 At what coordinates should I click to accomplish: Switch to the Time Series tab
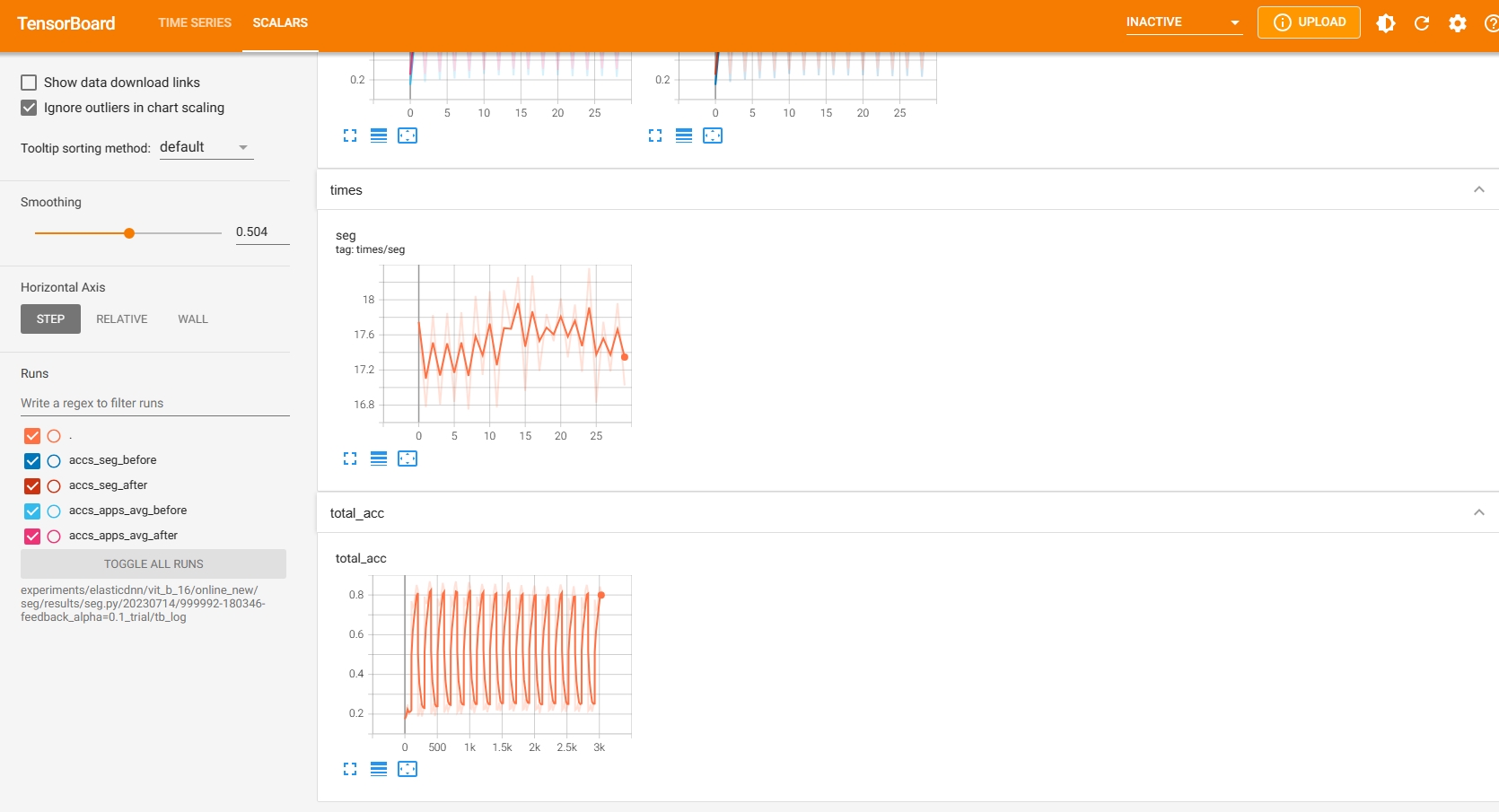click(195, 22)
